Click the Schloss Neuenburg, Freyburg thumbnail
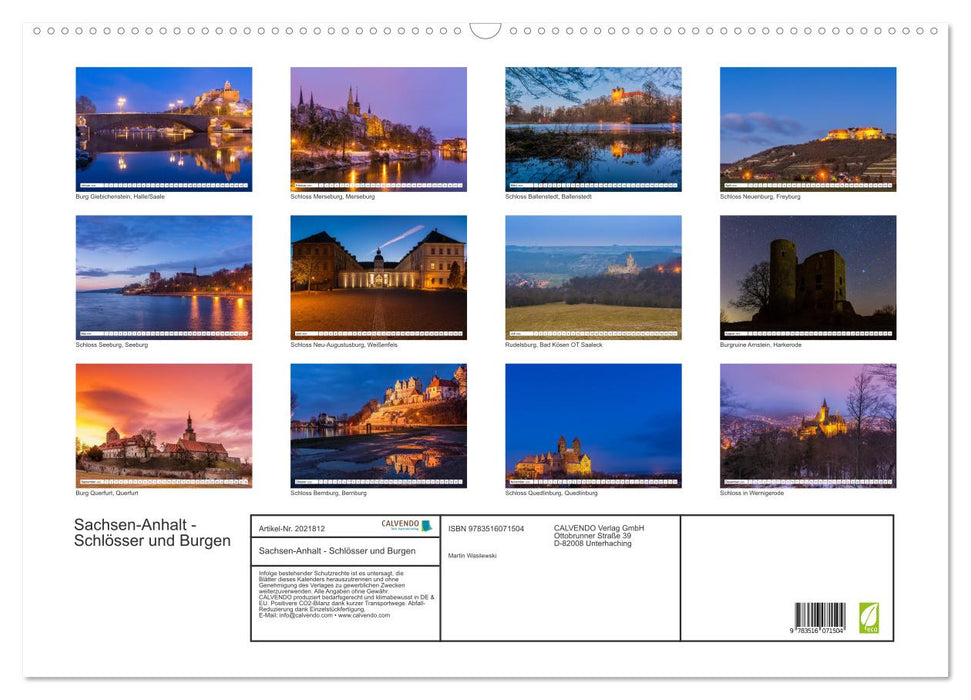This screenshot has height=700, width=971. tap(808, 129)
